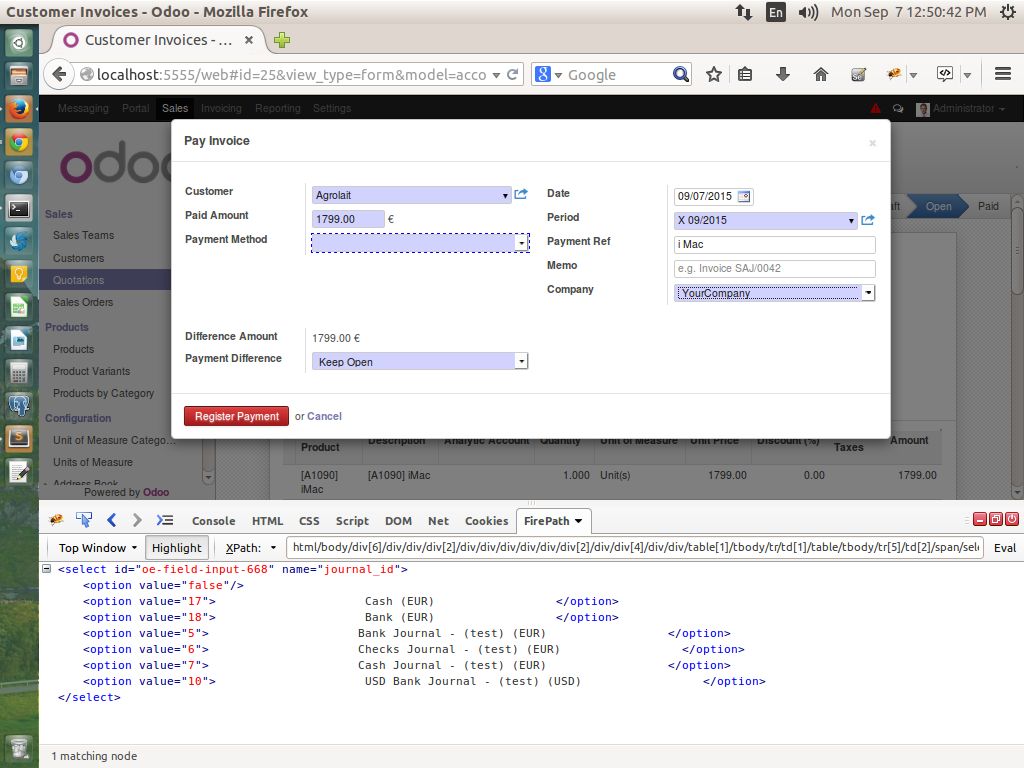Click the Google search magnifier icon
Image resolution: width=1024 pixels, height=768 pixels.
(680, 74)
